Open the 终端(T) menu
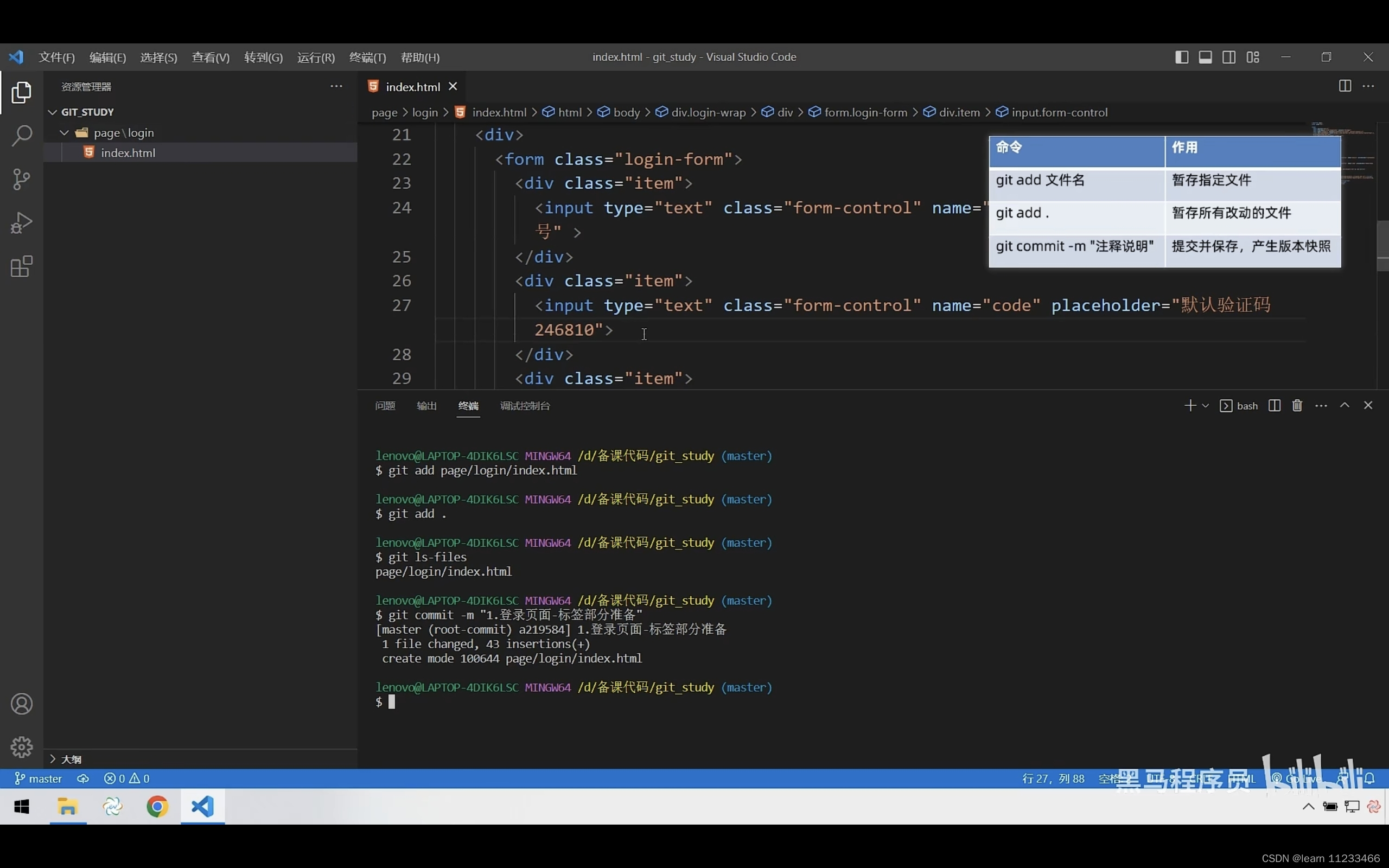This screenshot has width=1389, height=868. 367,58
